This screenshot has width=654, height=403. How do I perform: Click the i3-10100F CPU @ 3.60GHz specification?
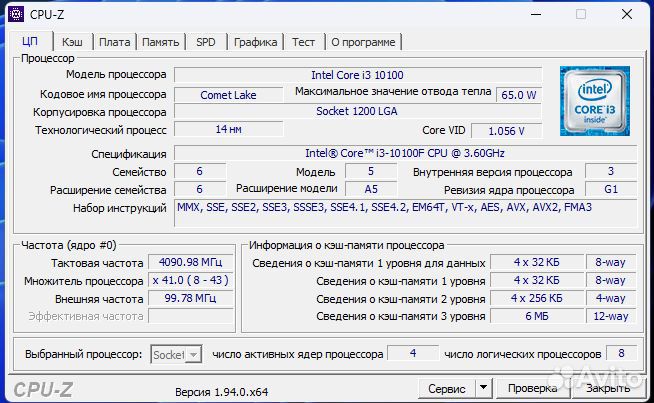pyautogui.click(x=405, y=153)
